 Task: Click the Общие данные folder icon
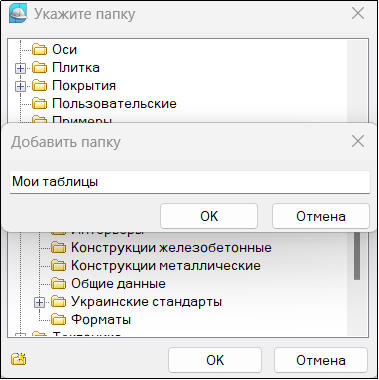(59, 284)
